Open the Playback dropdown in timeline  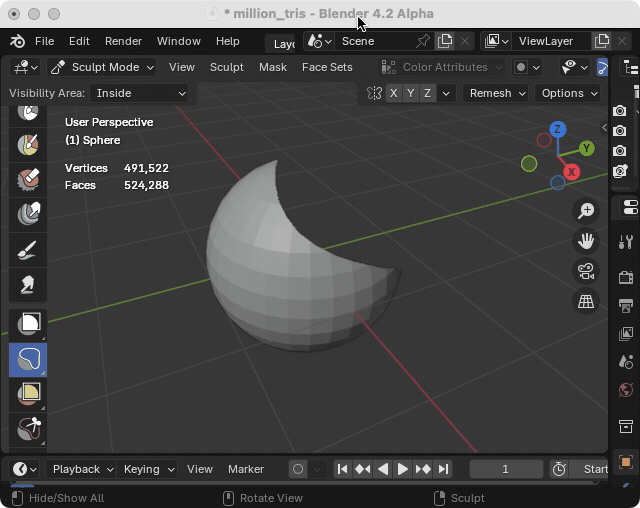click(x=81, y=469)
